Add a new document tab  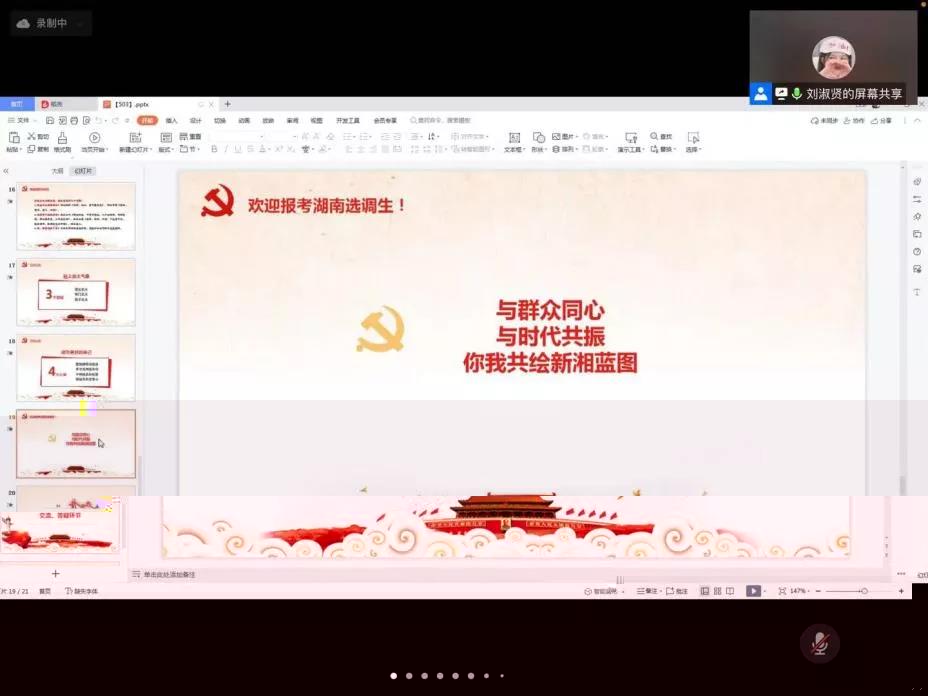click(x=227, y=104)
